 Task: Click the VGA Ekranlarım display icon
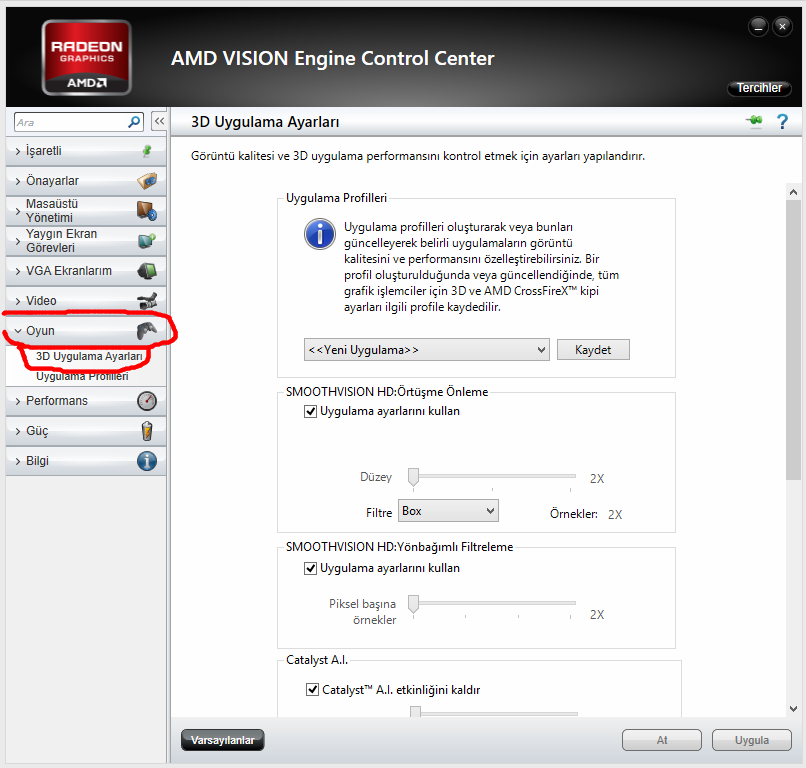[x=147, y=270]
